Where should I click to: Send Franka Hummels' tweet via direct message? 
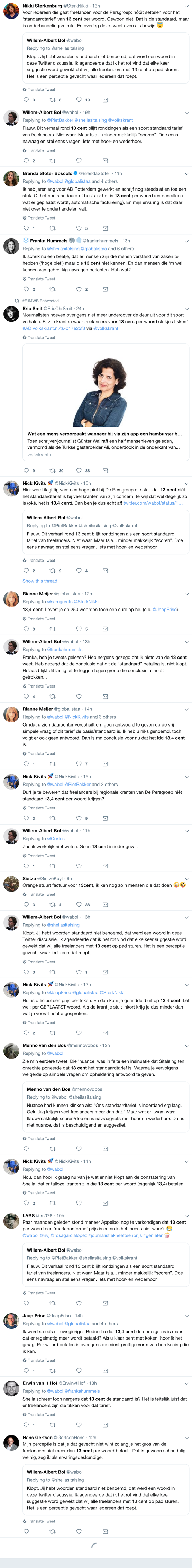105,289
